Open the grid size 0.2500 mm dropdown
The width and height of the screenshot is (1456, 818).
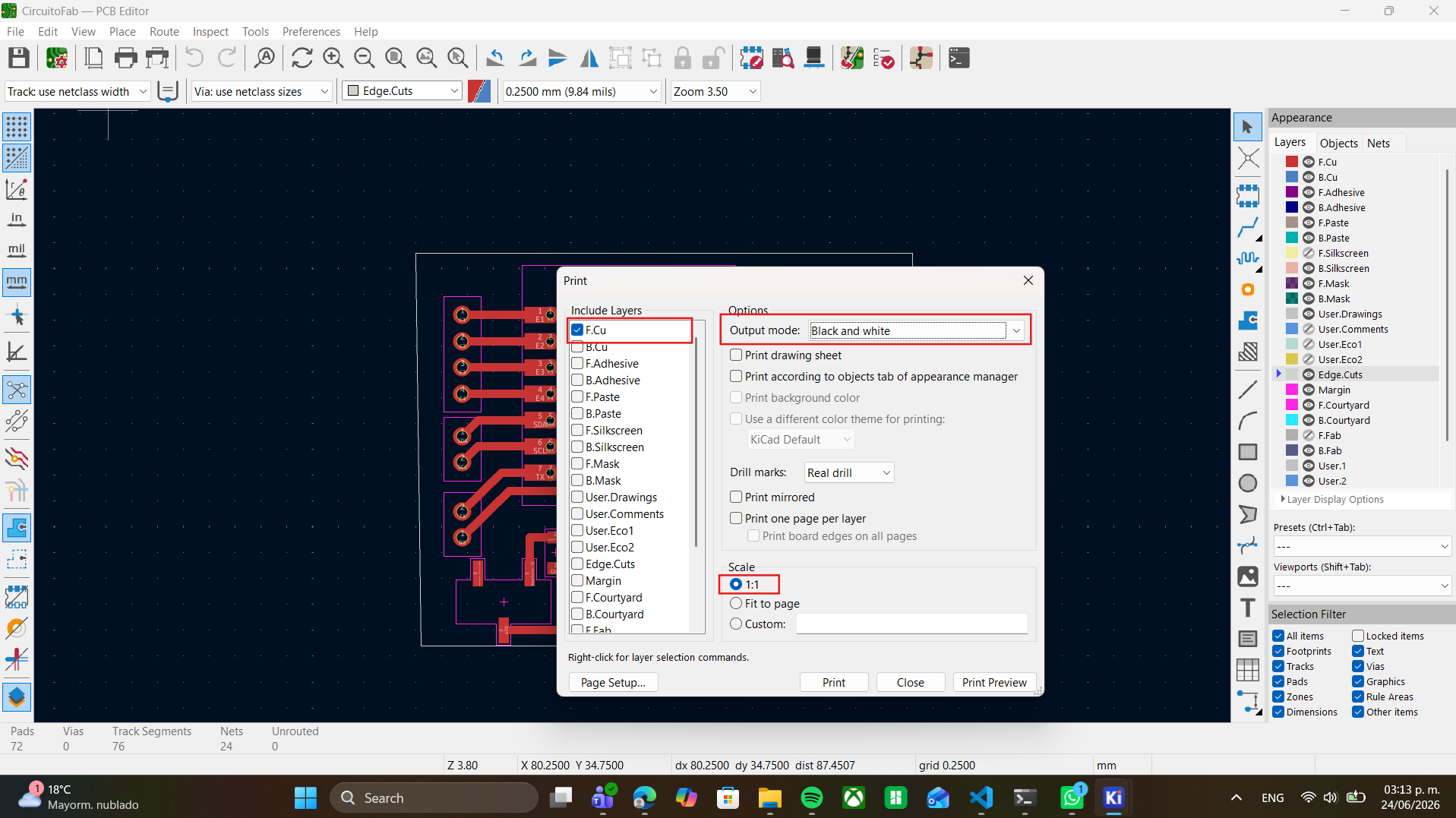[x=581, y=91]
